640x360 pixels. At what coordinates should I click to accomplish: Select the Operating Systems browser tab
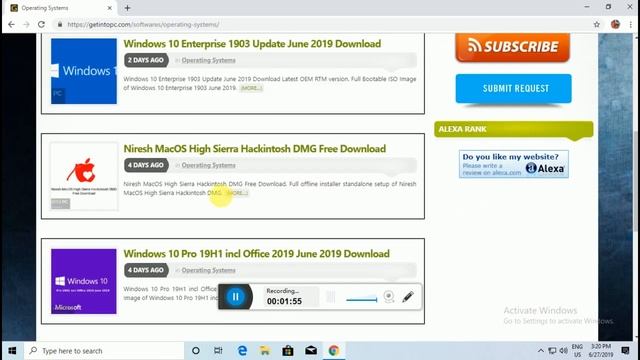(x=61, y=8)
